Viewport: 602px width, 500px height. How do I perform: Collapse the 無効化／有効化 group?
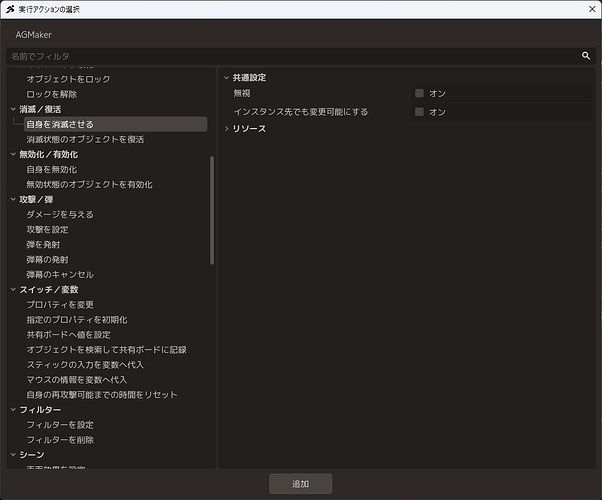(13, 154)
